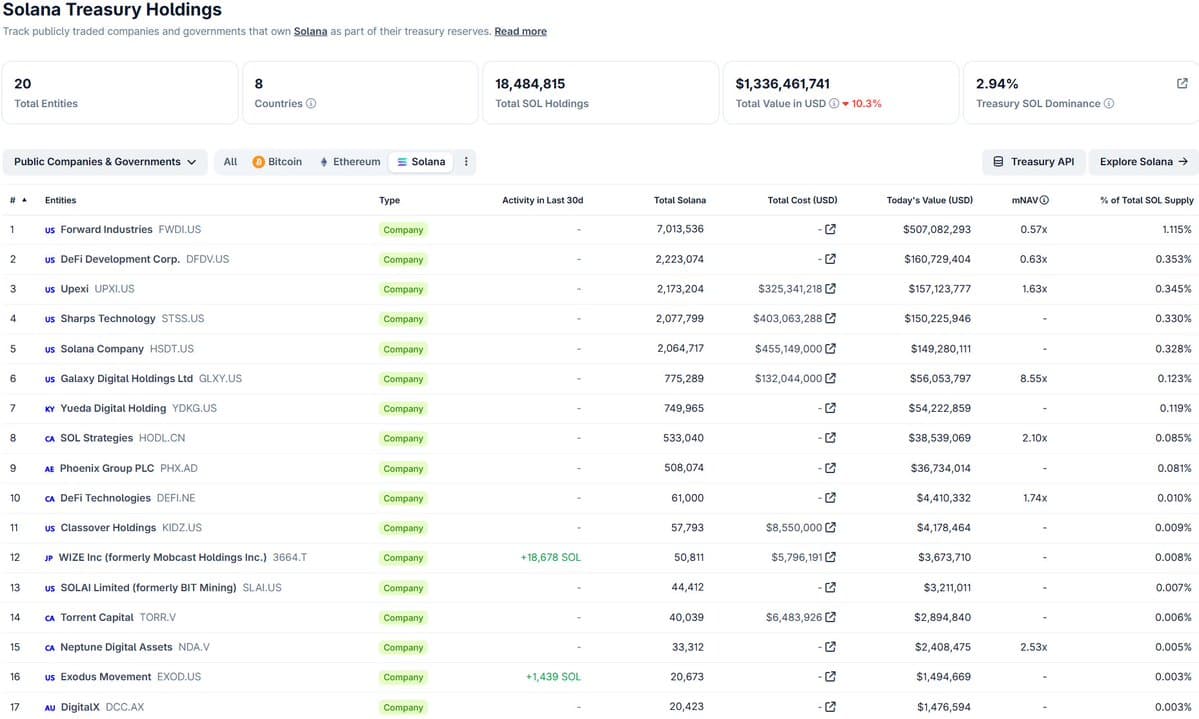Open the three-dot more options menu

click(466, 161)
